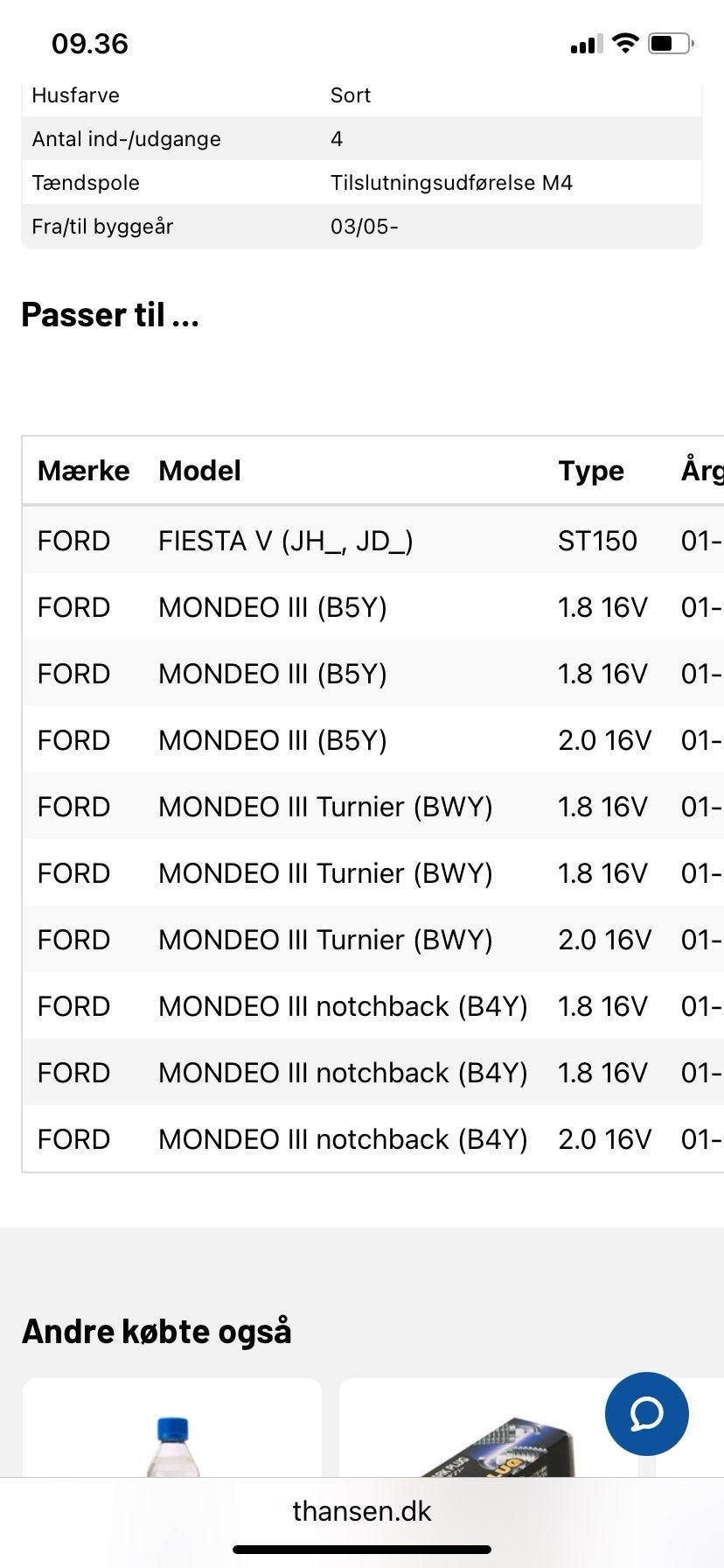This screenshot has width=724, height=1568.
Task: Tap the Andre købte også heading
Action: (x=157, y=1332)
